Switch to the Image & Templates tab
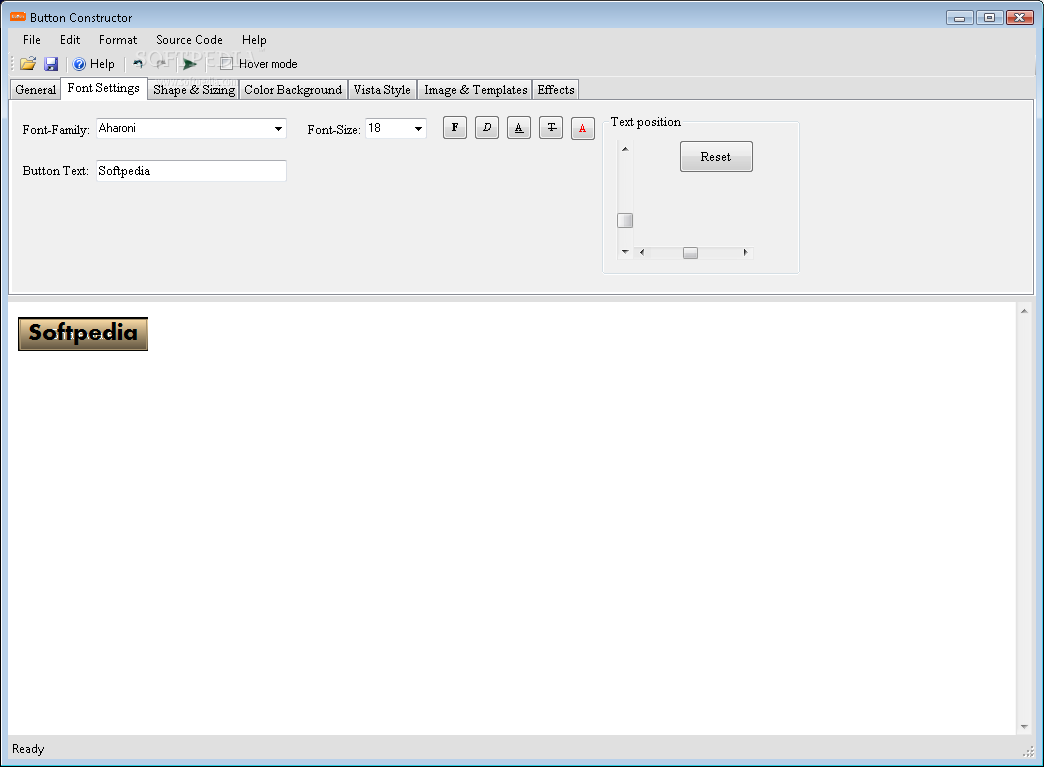This screenshot has height=767, width=1044. tap(475, 90)
